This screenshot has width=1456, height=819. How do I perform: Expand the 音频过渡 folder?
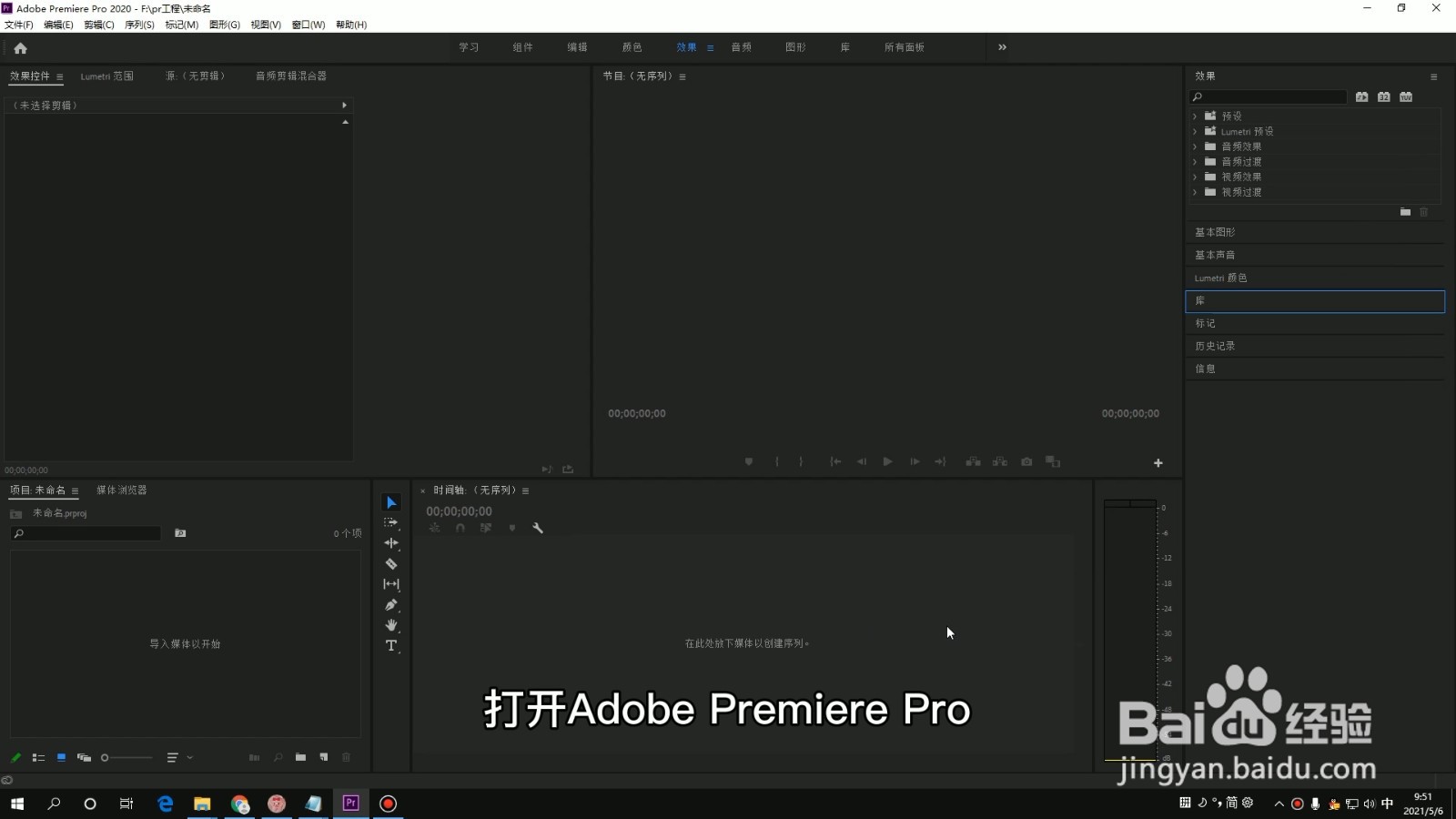click(1195, 162)
